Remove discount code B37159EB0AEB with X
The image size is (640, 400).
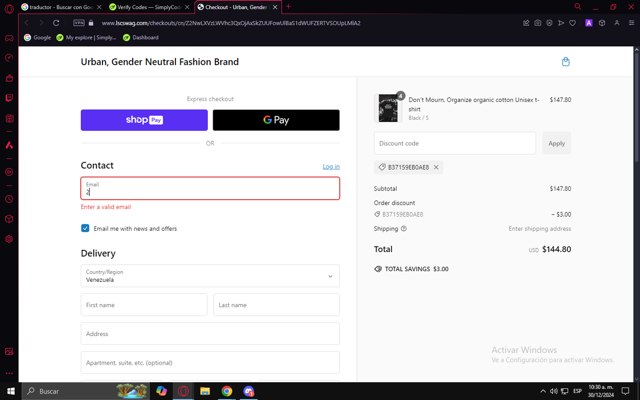[x=436, y=167]
